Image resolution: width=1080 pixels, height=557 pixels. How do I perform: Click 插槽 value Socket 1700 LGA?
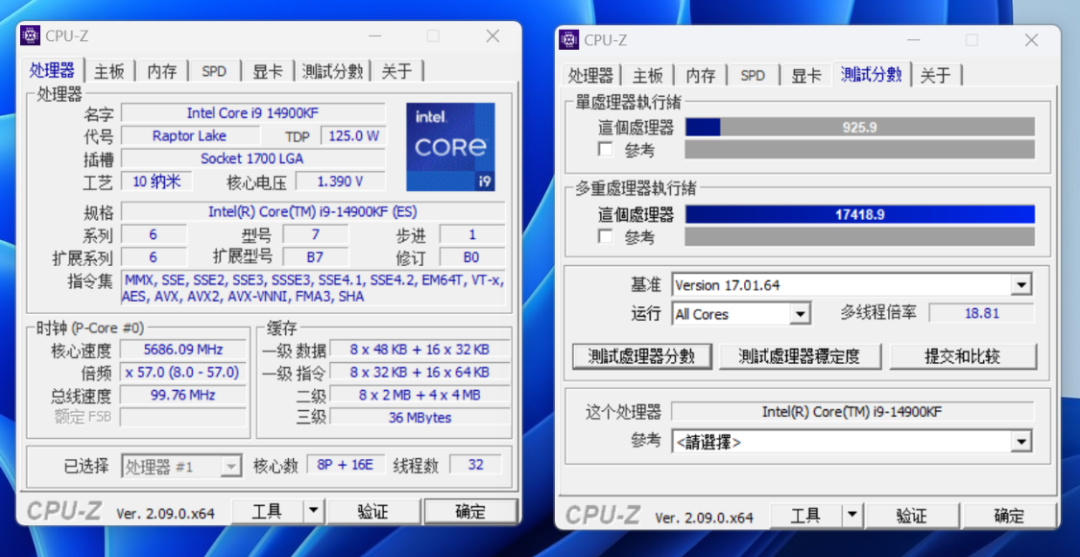pos(253,158)
